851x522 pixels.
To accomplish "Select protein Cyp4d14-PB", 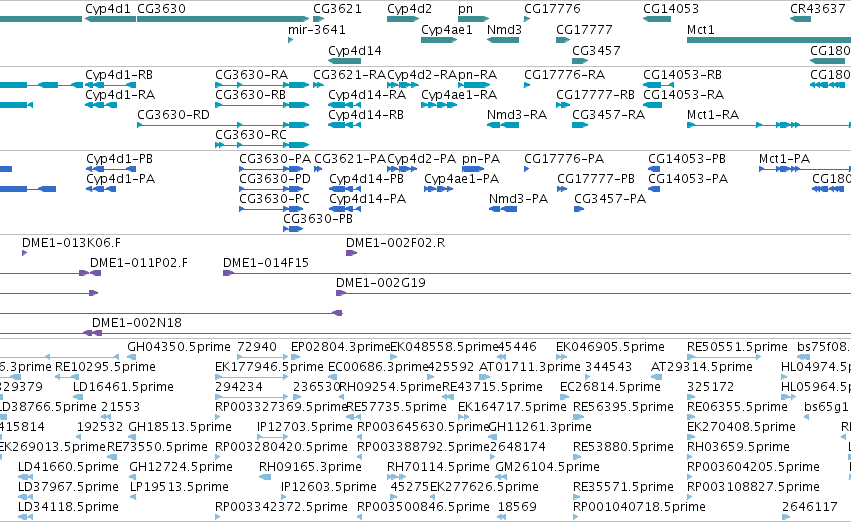I will tap(366, 179).
